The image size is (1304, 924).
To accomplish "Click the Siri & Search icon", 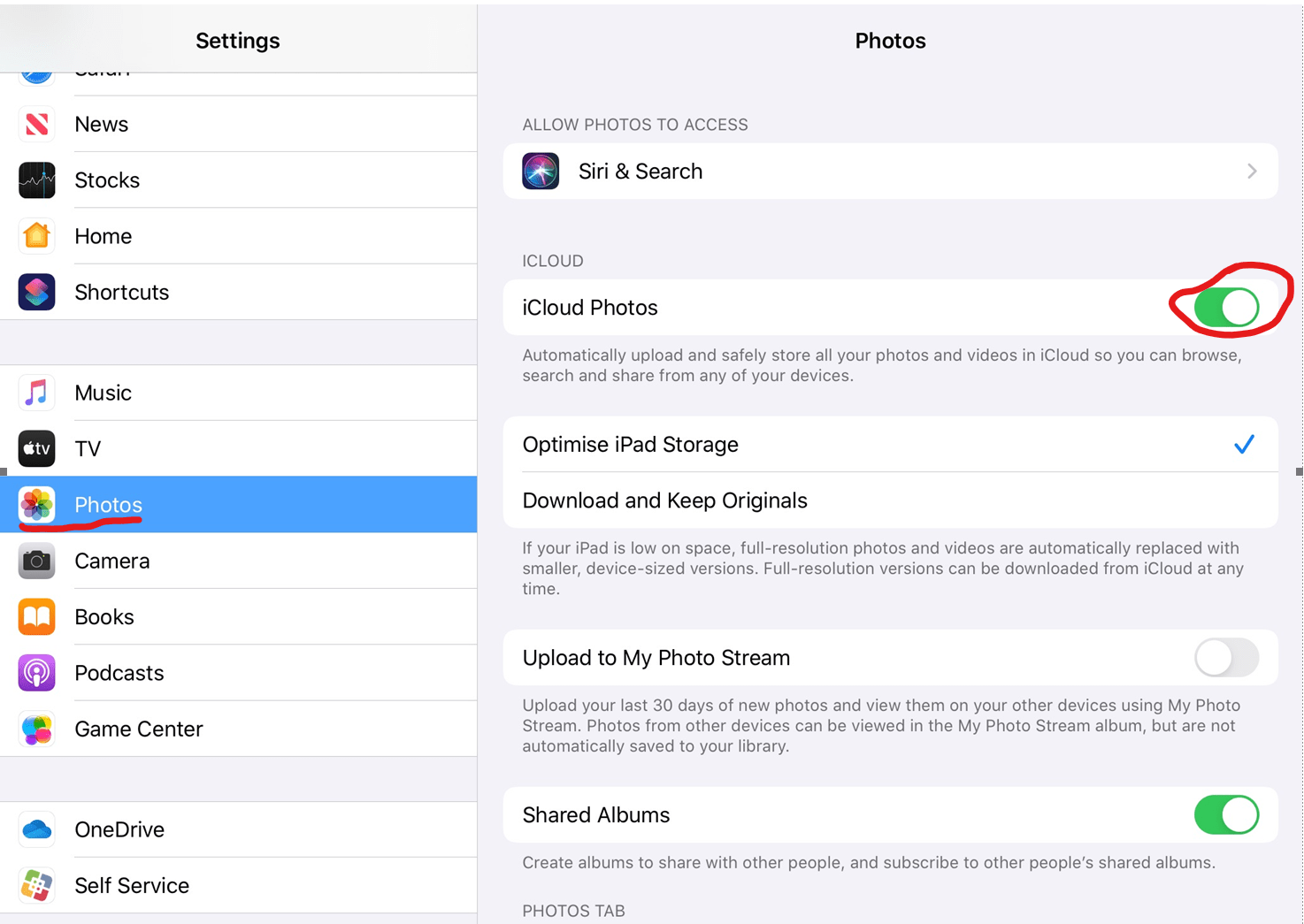I will [540, 171].
